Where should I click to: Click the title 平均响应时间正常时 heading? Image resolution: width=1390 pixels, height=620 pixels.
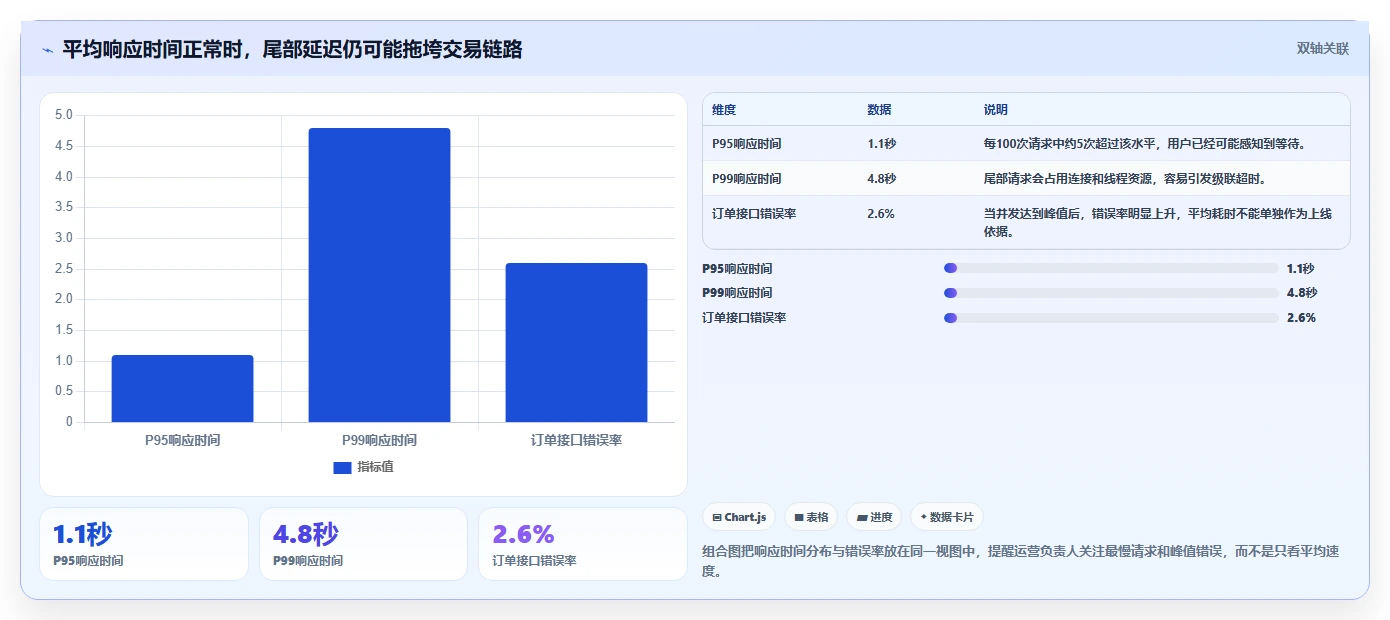(292, 49)
